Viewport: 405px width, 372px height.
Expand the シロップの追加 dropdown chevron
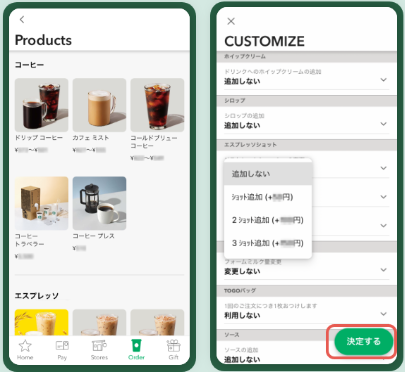[384, 124]
